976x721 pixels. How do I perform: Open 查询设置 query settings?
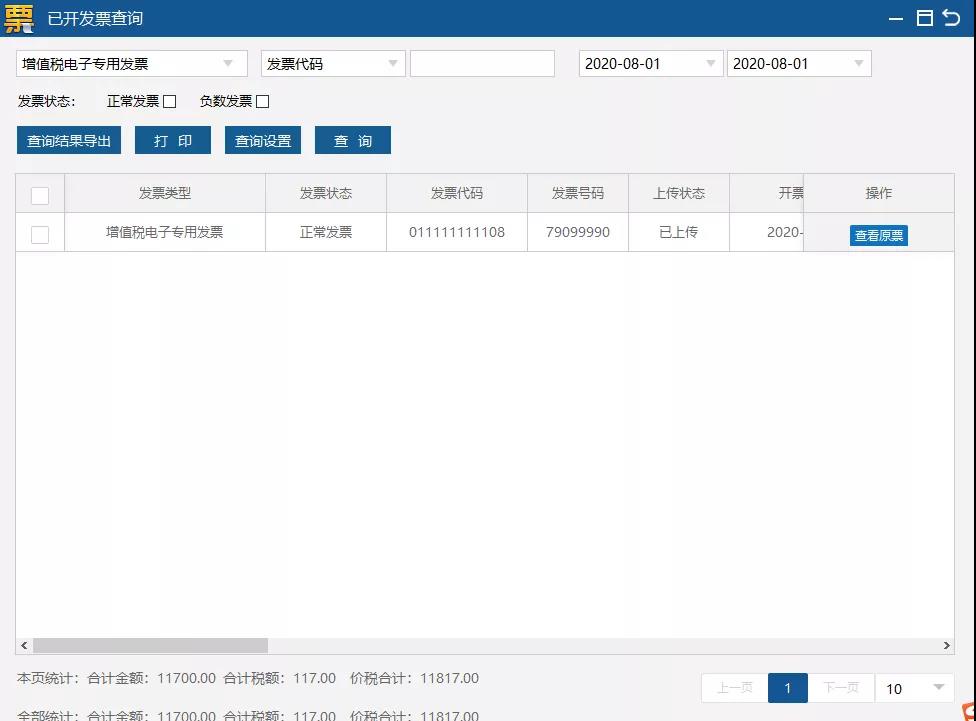(x=262, y=140)
